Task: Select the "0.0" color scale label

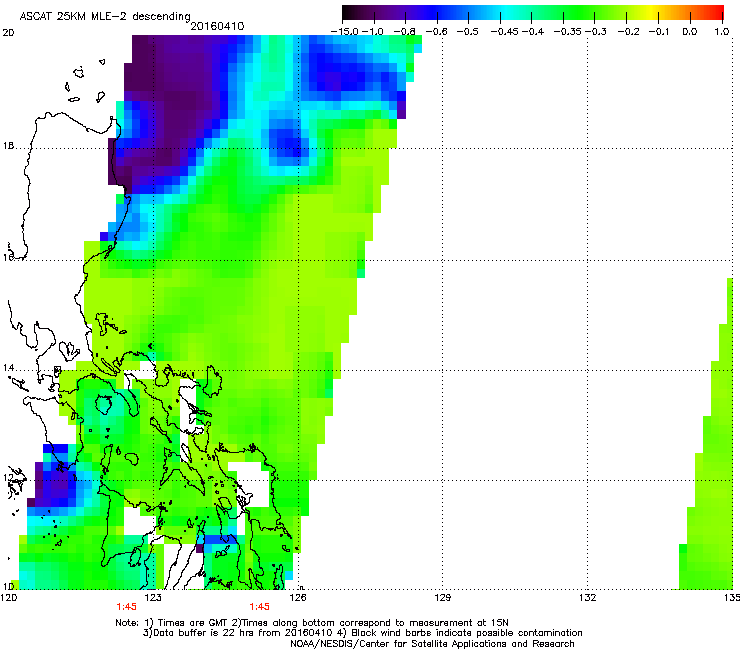Action: (690, 32)
